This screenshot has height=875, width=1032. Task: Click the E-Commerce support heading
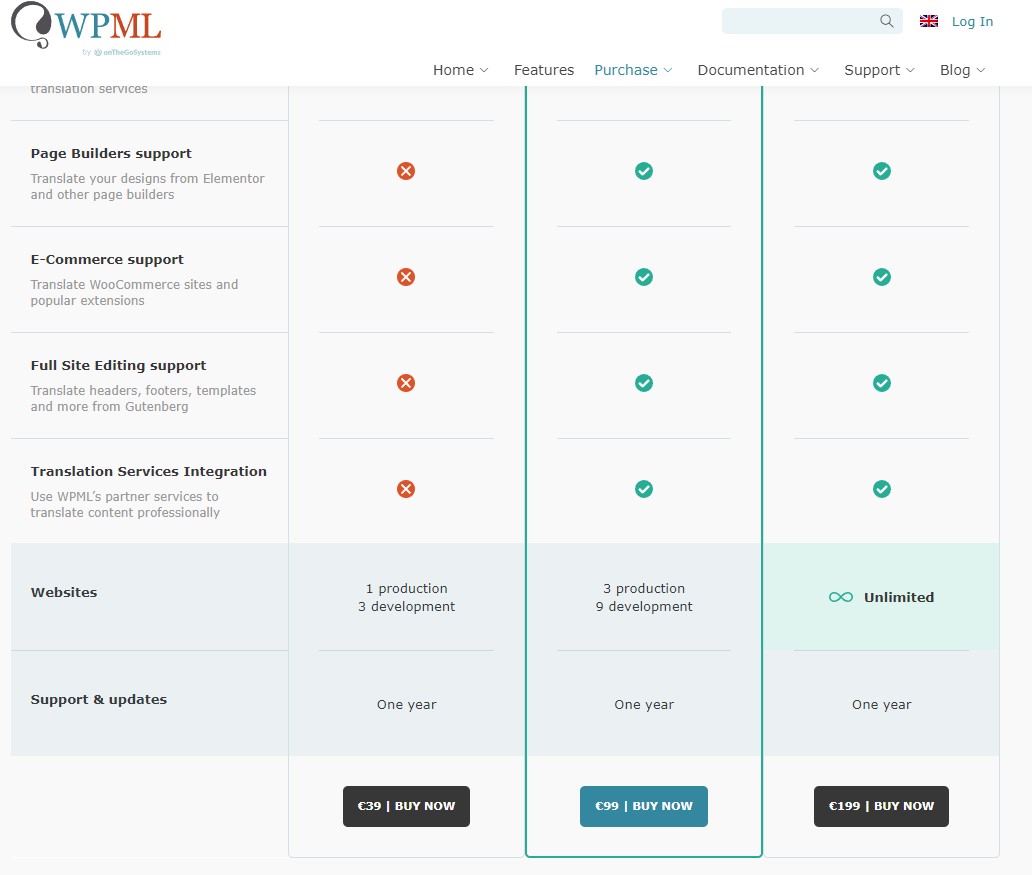[107, 259]
